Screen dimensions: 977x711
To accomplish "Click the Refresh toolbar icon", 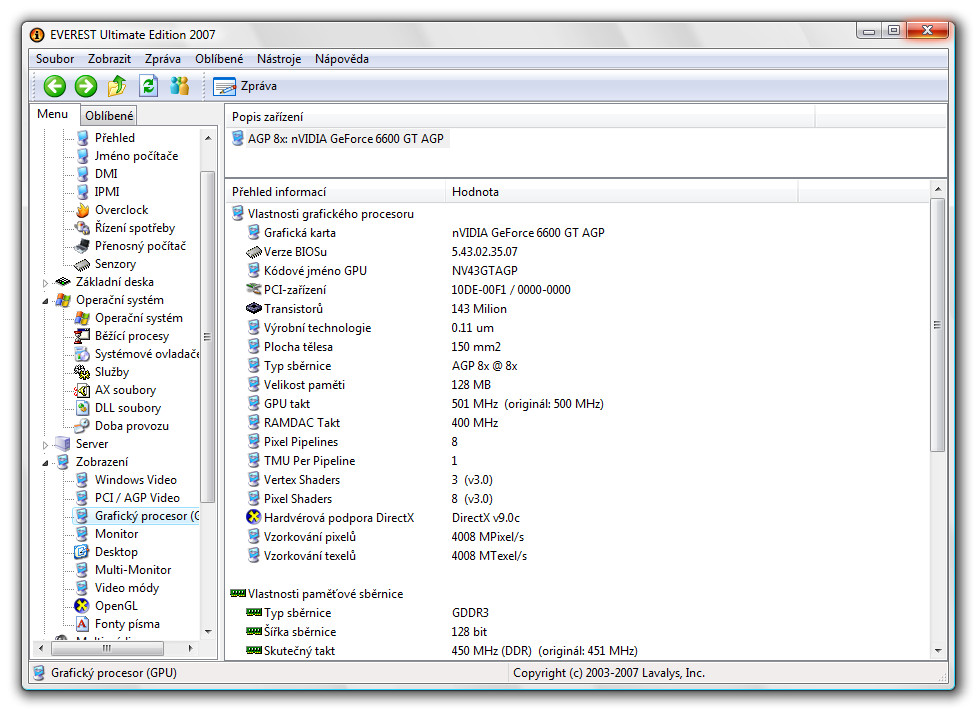I will [148, 86].
